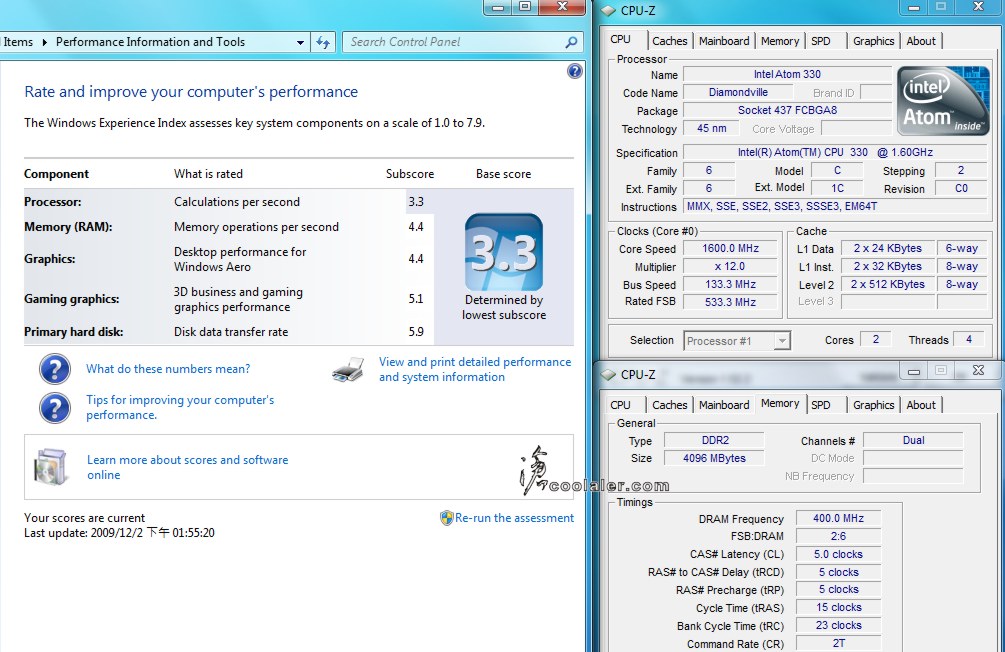
Task: Expand the breadcrumb arrow before Performance Information and Tools
Action: click(44, 42)
